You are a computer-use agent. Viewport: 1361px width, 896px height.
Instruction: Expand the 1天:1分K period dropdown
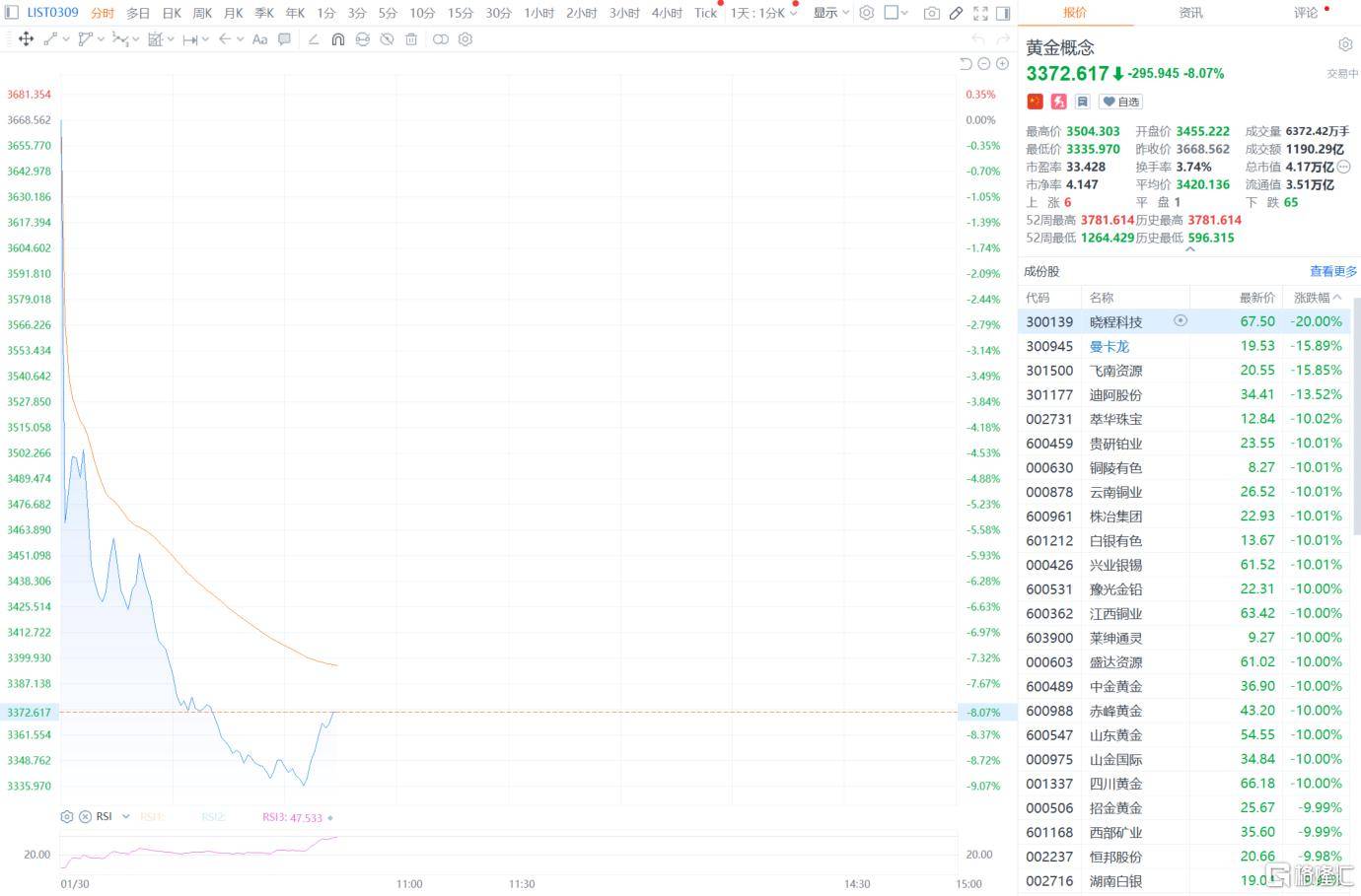point(763,13)
